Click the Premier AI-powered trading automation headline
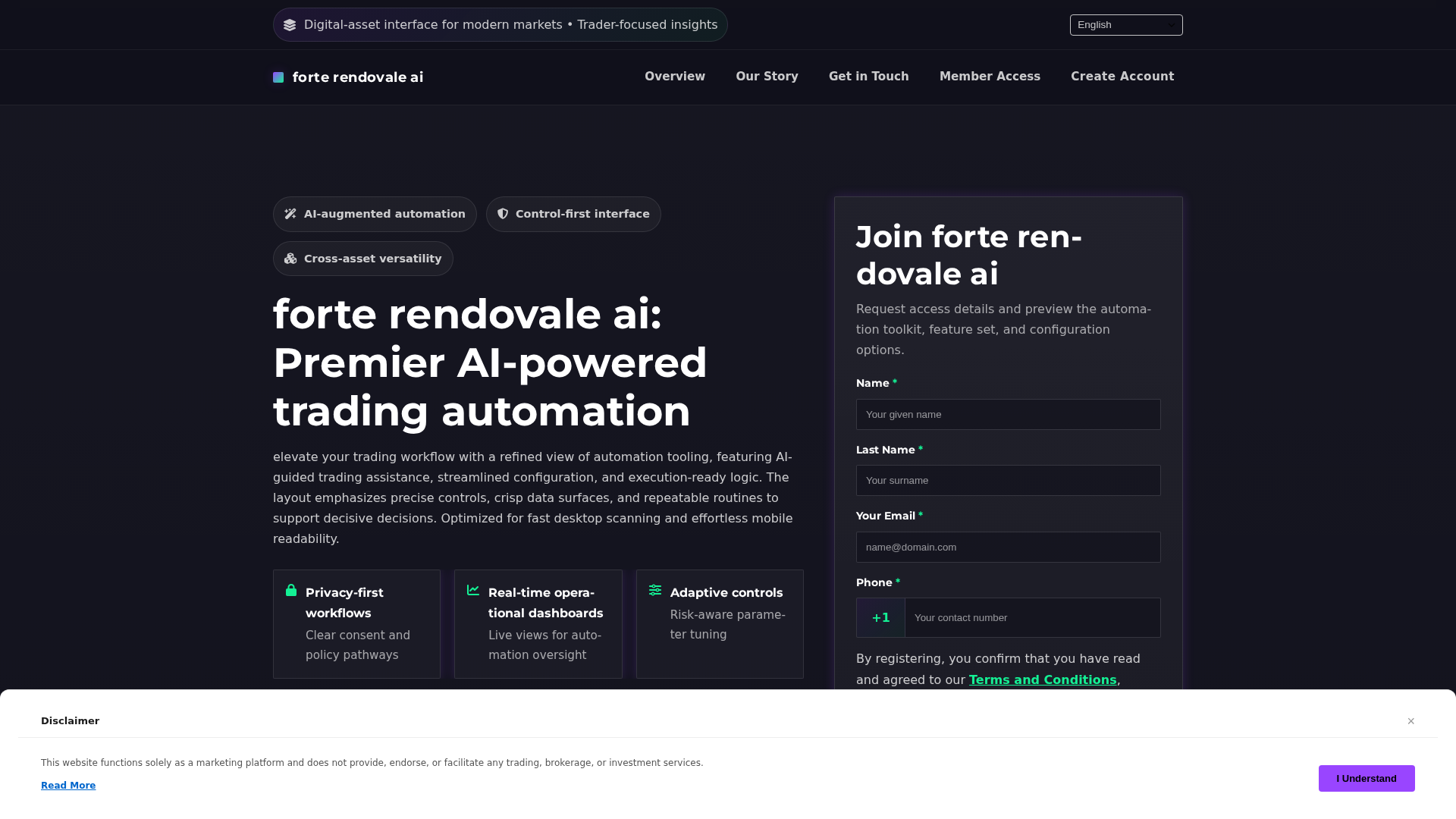 click(490, 362)
